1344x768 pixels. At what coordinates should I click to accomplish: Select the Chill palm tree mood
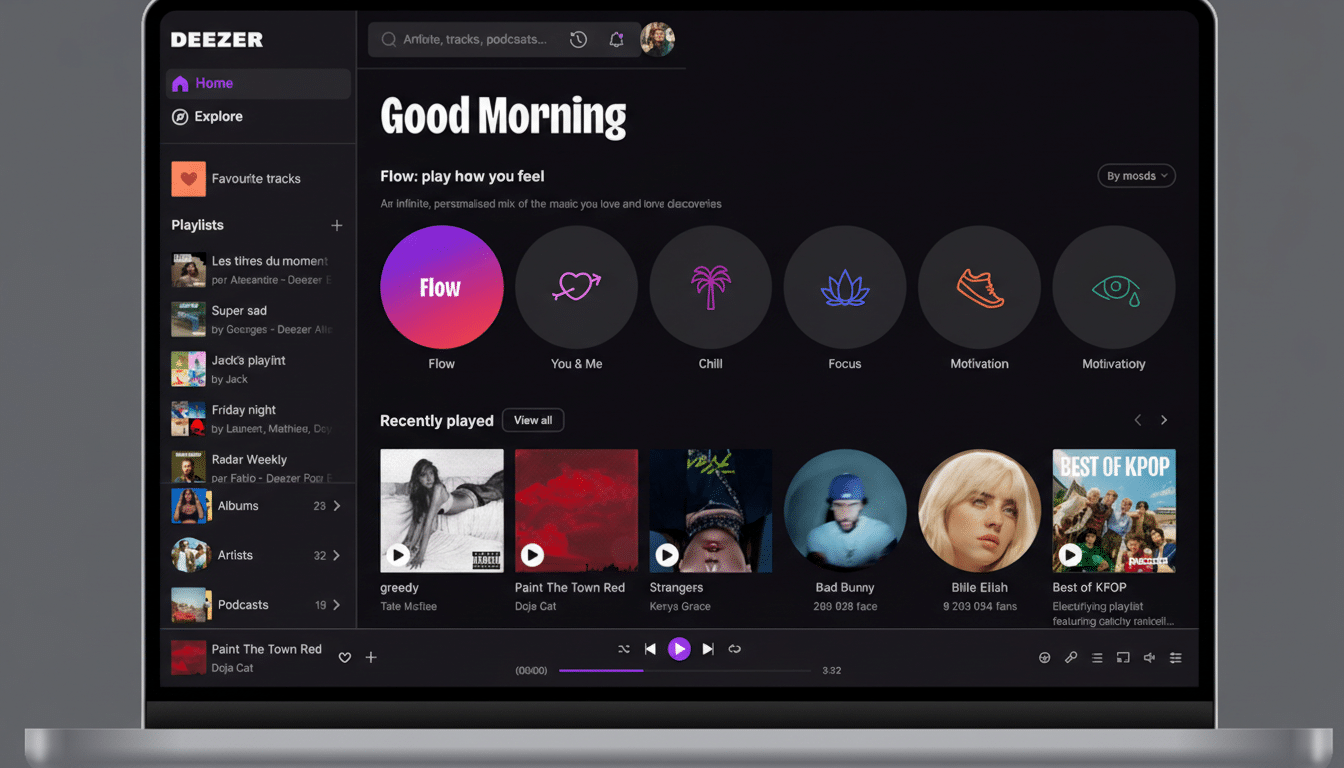[710, 287]
